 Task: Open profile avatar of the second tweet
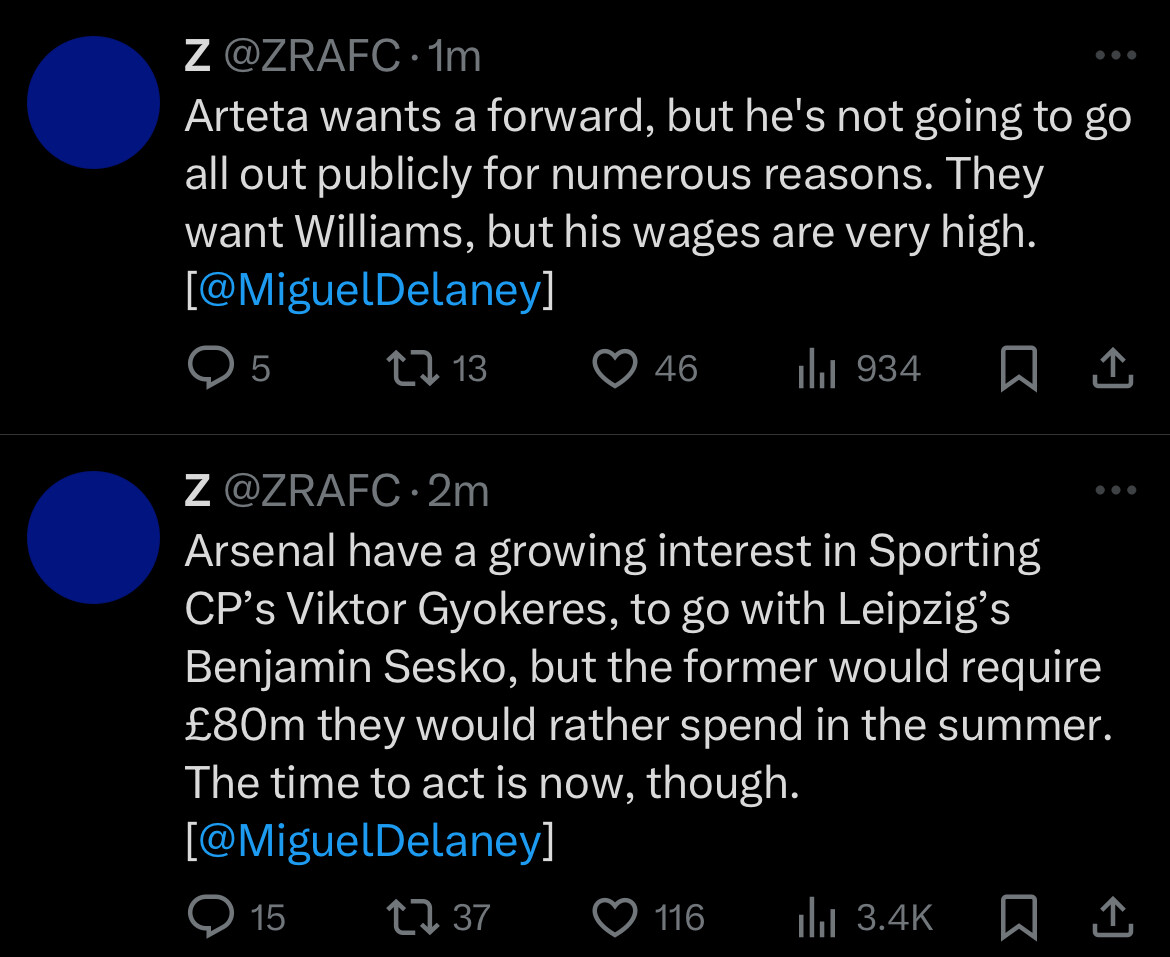pos(93,537)
